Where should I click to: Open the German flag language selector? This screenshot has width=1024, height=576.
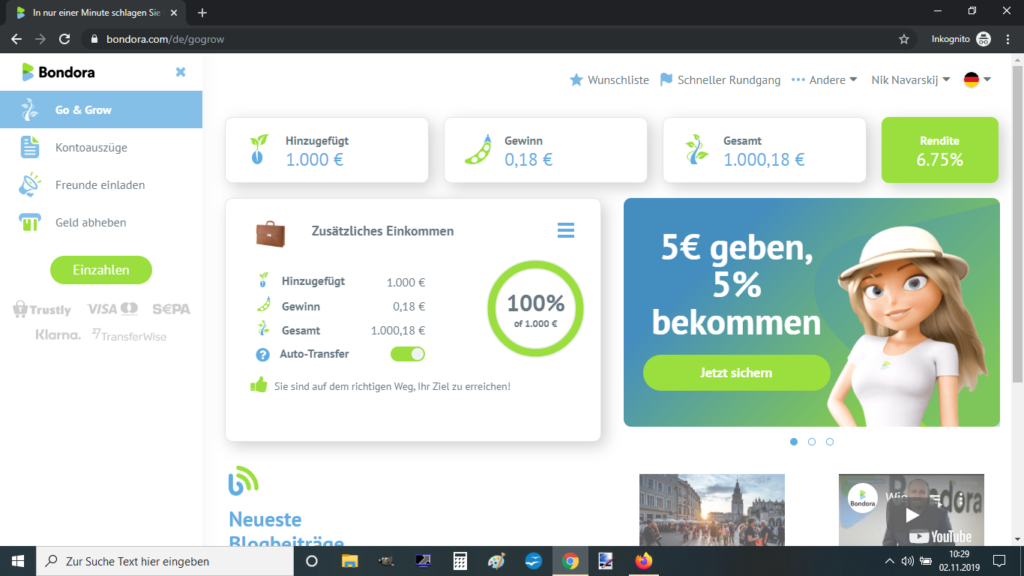(977, 80)
